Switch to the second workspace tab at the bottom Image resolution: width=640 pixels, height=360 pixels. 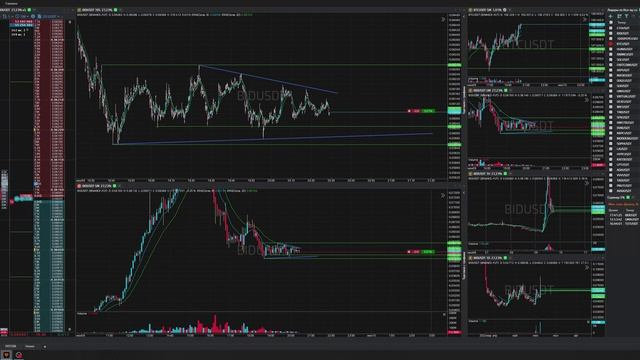click(x=30, y=347)
